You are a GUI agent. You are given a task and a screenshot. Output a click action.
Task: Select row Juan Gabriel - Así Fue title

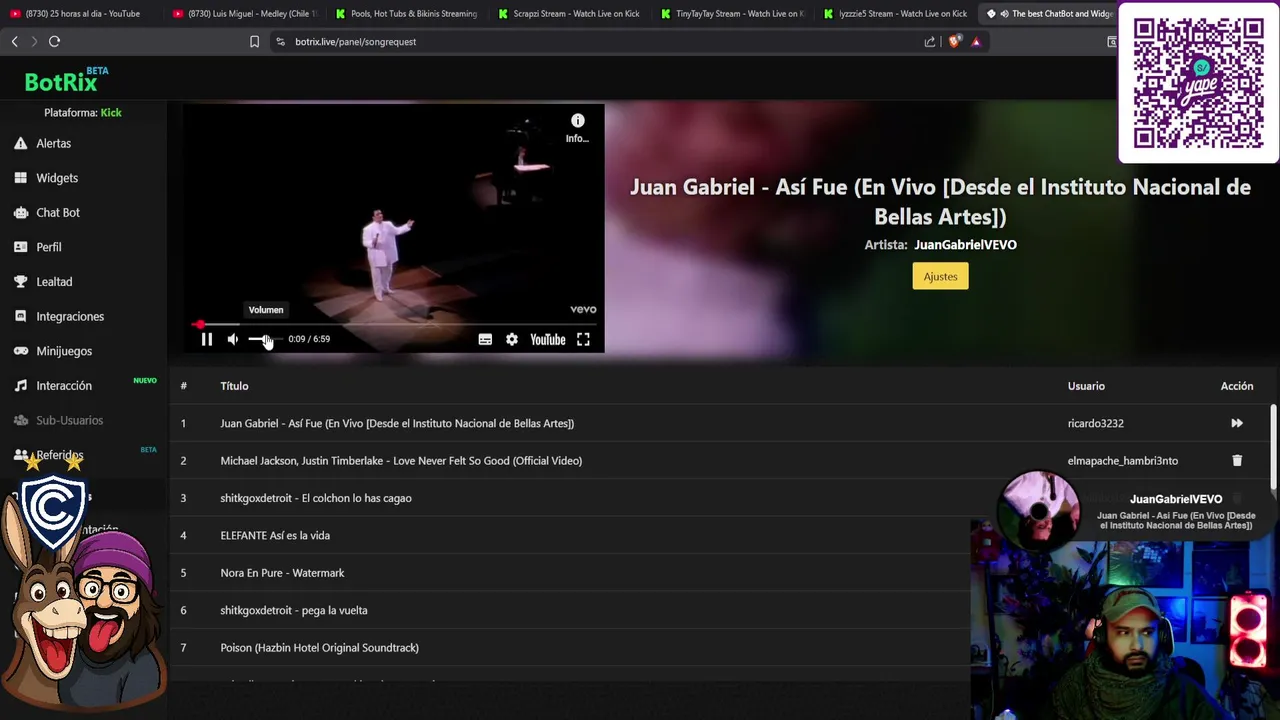click(397, 423)
